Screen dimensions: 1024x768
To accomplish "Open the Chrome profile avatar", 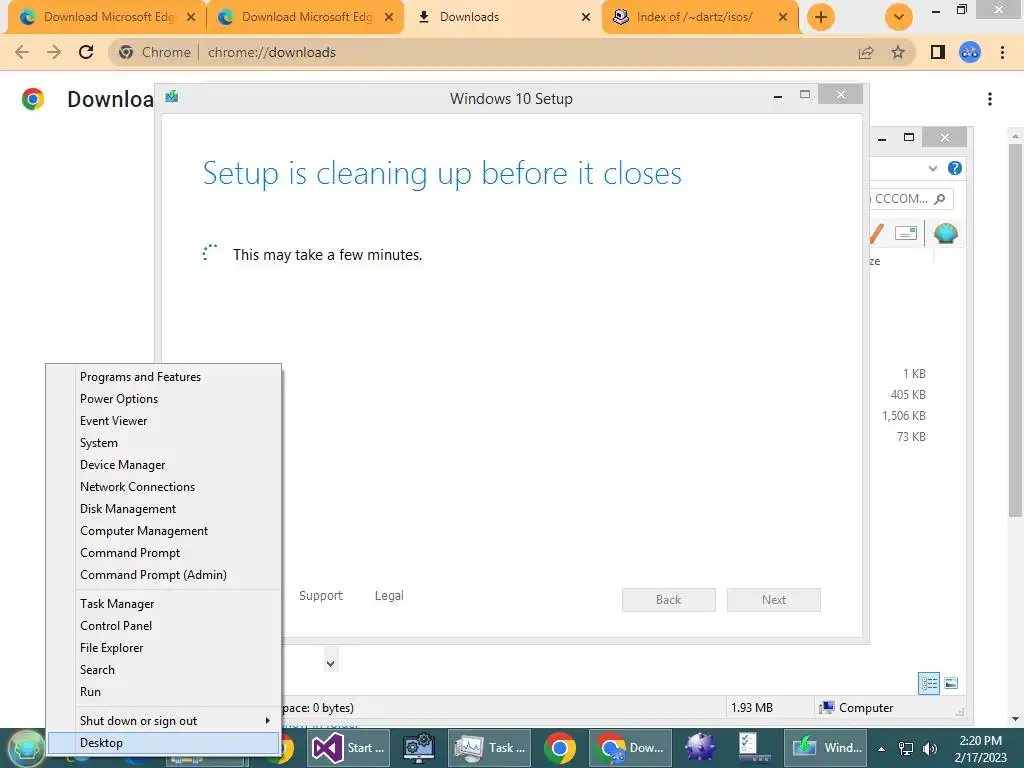I will [970, 52].
